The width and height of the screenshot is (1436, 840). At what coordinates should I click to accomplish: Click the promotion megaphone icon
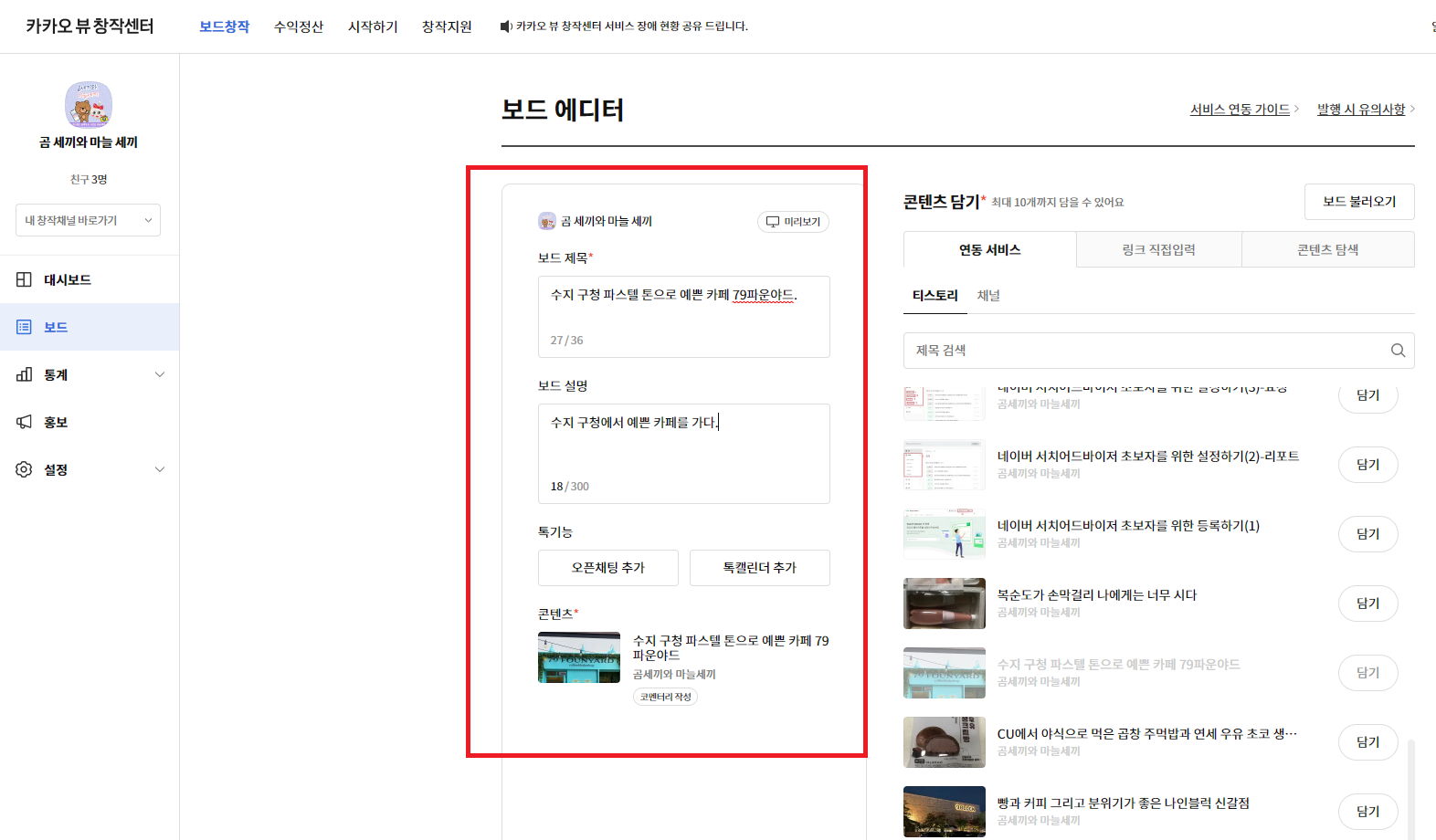point(25,422)
